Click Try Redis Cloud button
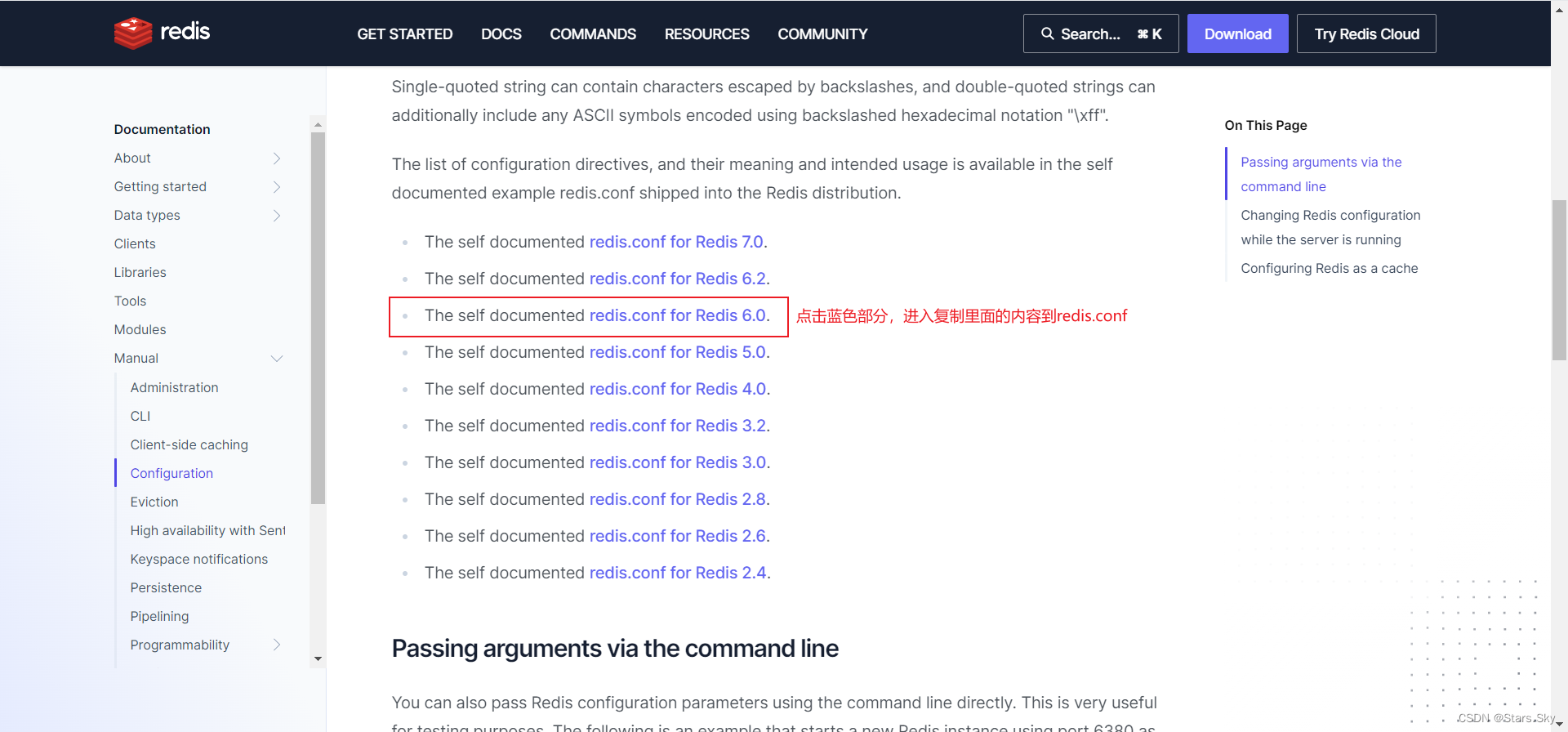 tap(1366, 33)
